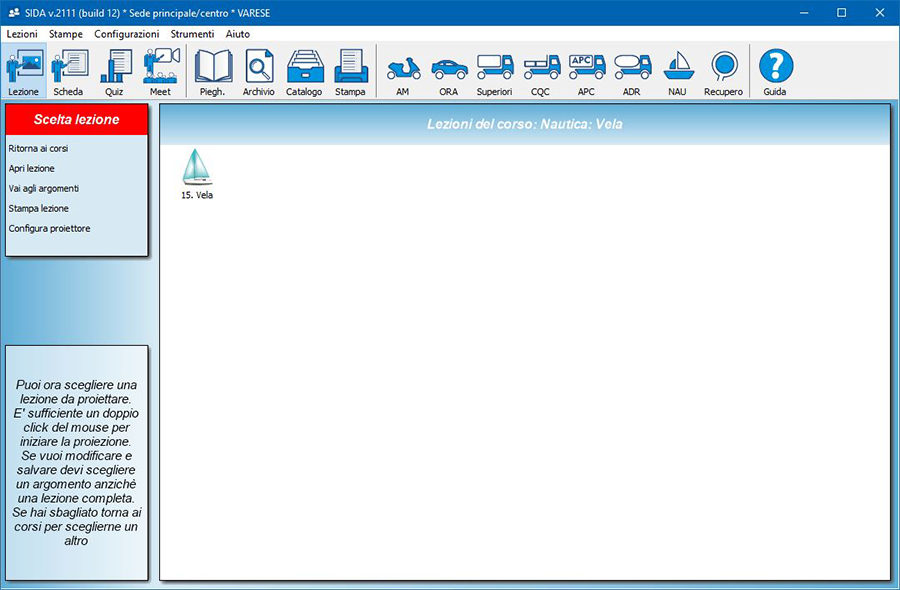Select the Superiori truck icon
This screenshot has width=900, height=590.
tap(495, 70)
